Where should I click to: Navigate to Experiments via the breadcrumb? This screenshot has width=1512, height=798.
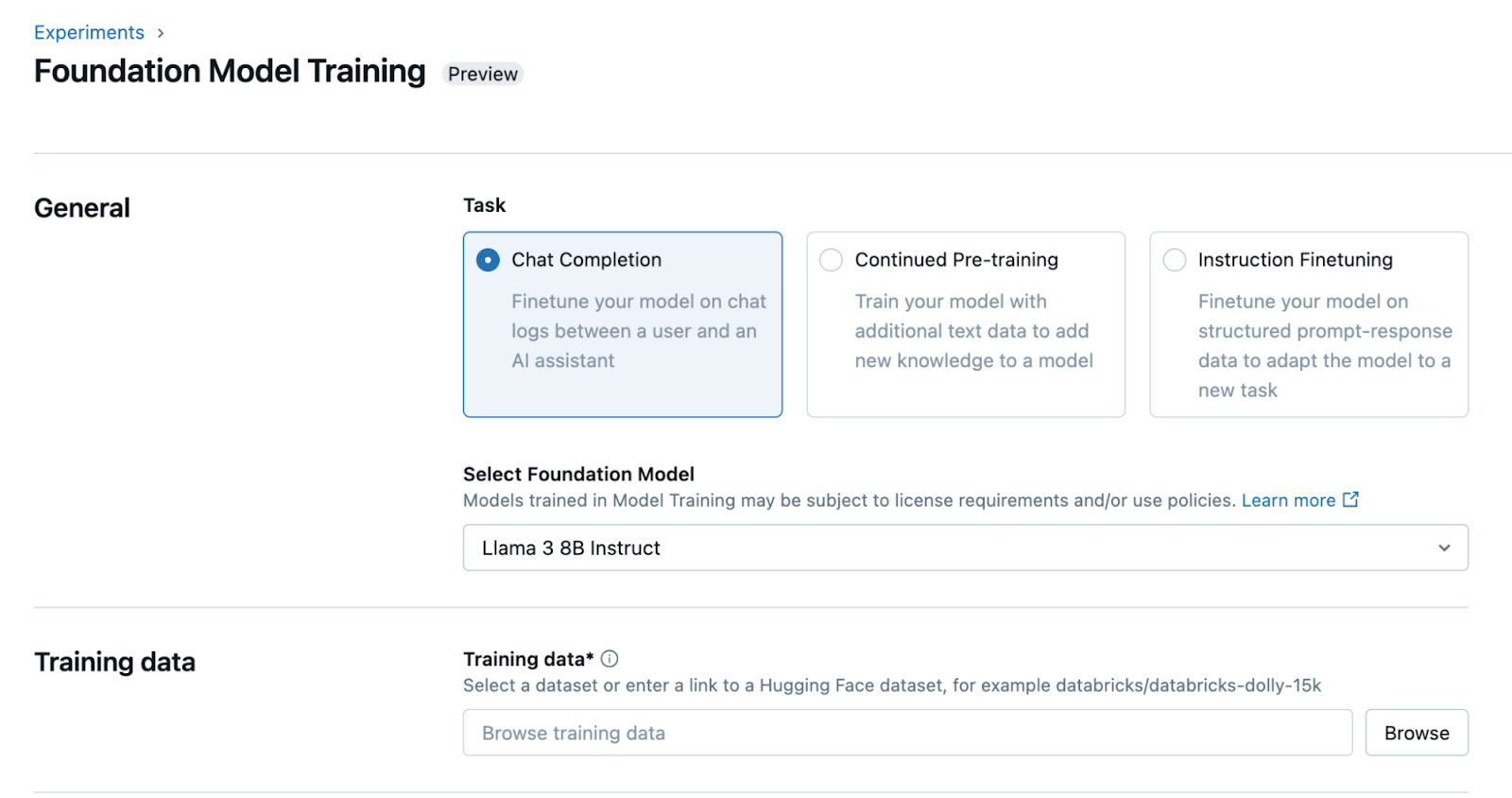(x=89, y=32)
